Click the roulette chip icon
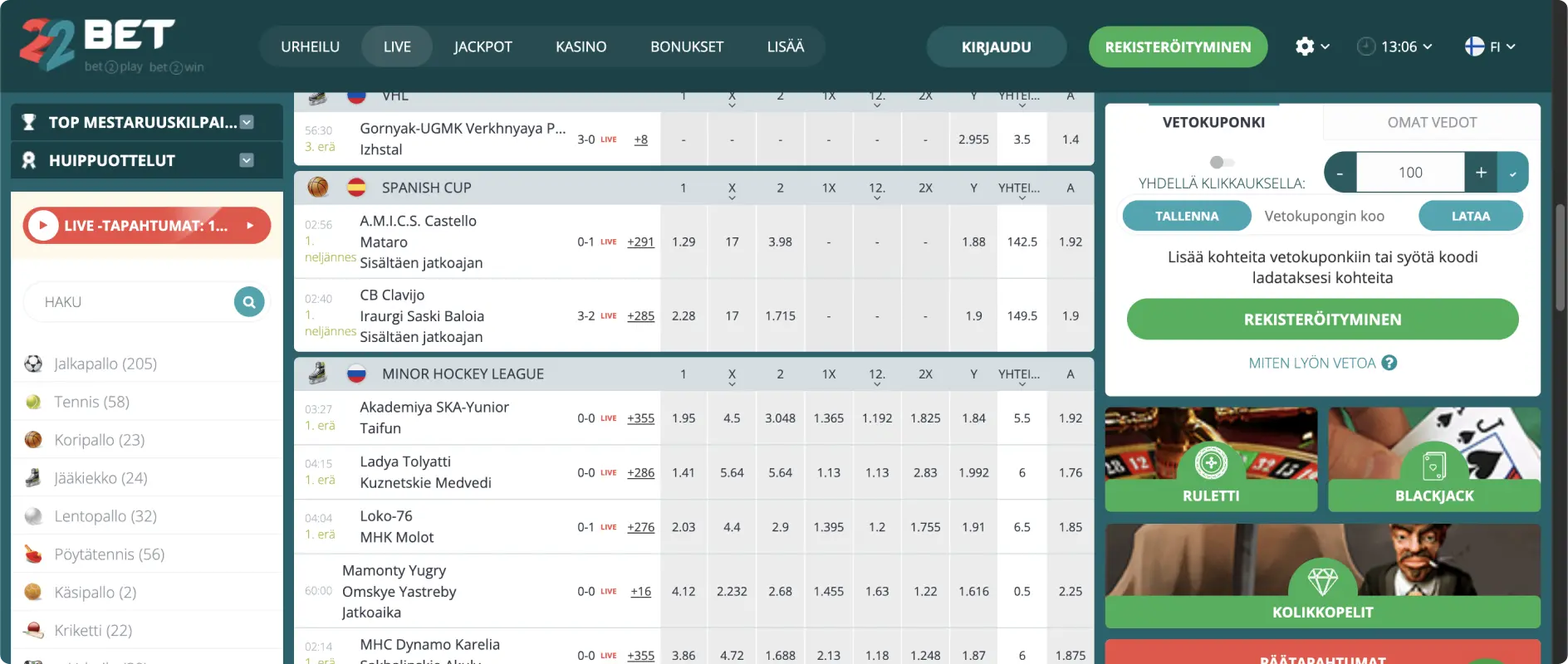1568x664 pixels. click(1211, 462)
